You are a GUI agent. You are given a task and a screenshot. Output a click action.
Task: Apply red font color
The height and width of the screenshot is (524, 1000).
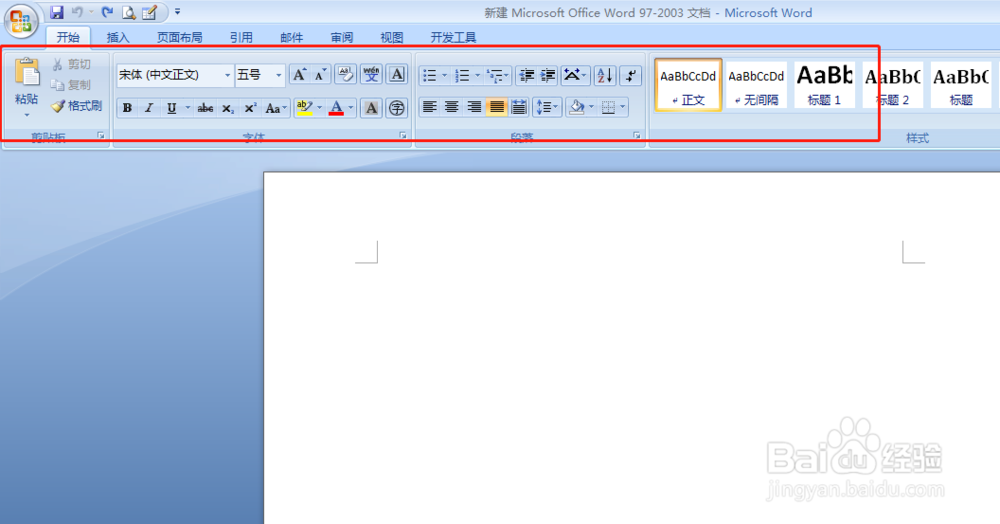pyautogui.click(x=336, y=108)
